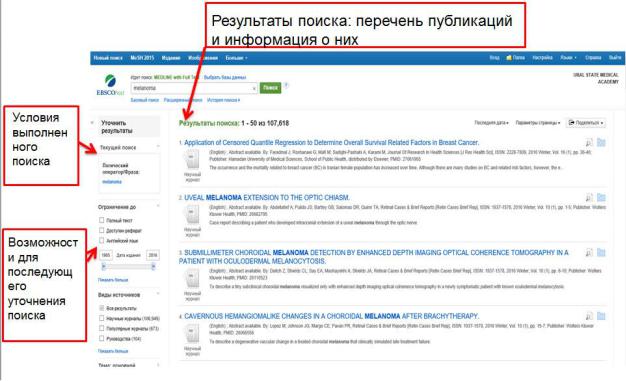Open Новый поиск in the top menu
Image resolution: width=626 pixels, height=381 pixels.
(x=108, y=58)
